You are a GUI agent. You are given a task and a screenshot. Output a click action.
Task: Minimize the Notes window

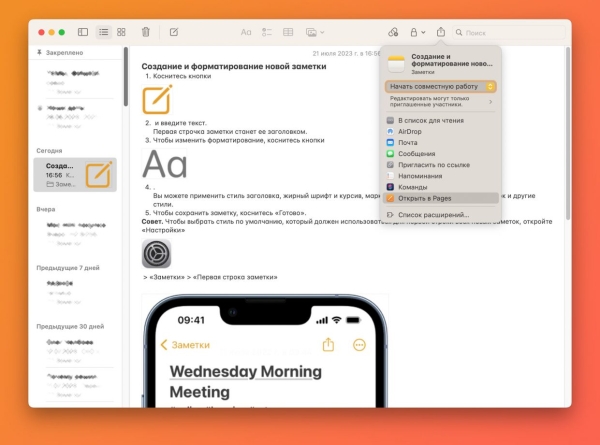point(51,32)
